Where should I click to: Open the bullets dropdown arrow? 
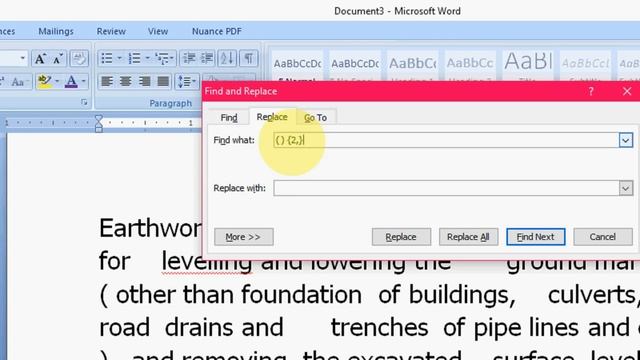(120, 58)
